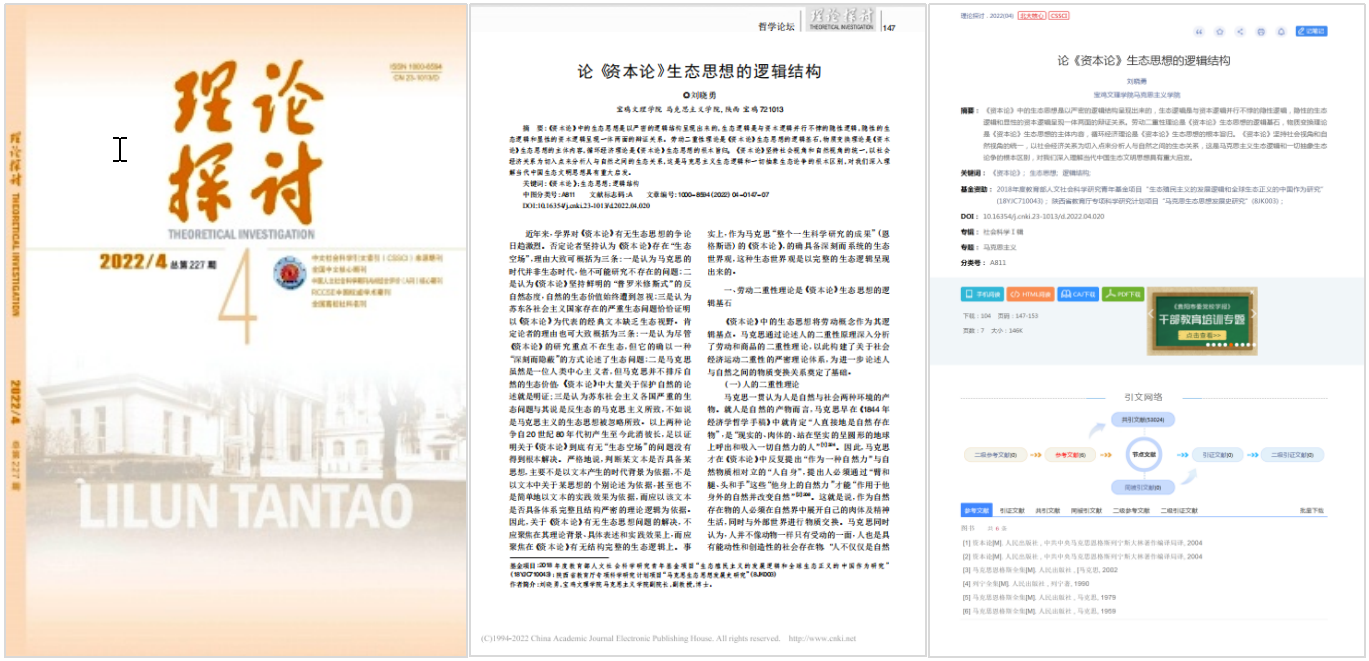The image size is (1369, 661).
Task: Click page number 147 in PDF header
Action: tap(889, 28)
